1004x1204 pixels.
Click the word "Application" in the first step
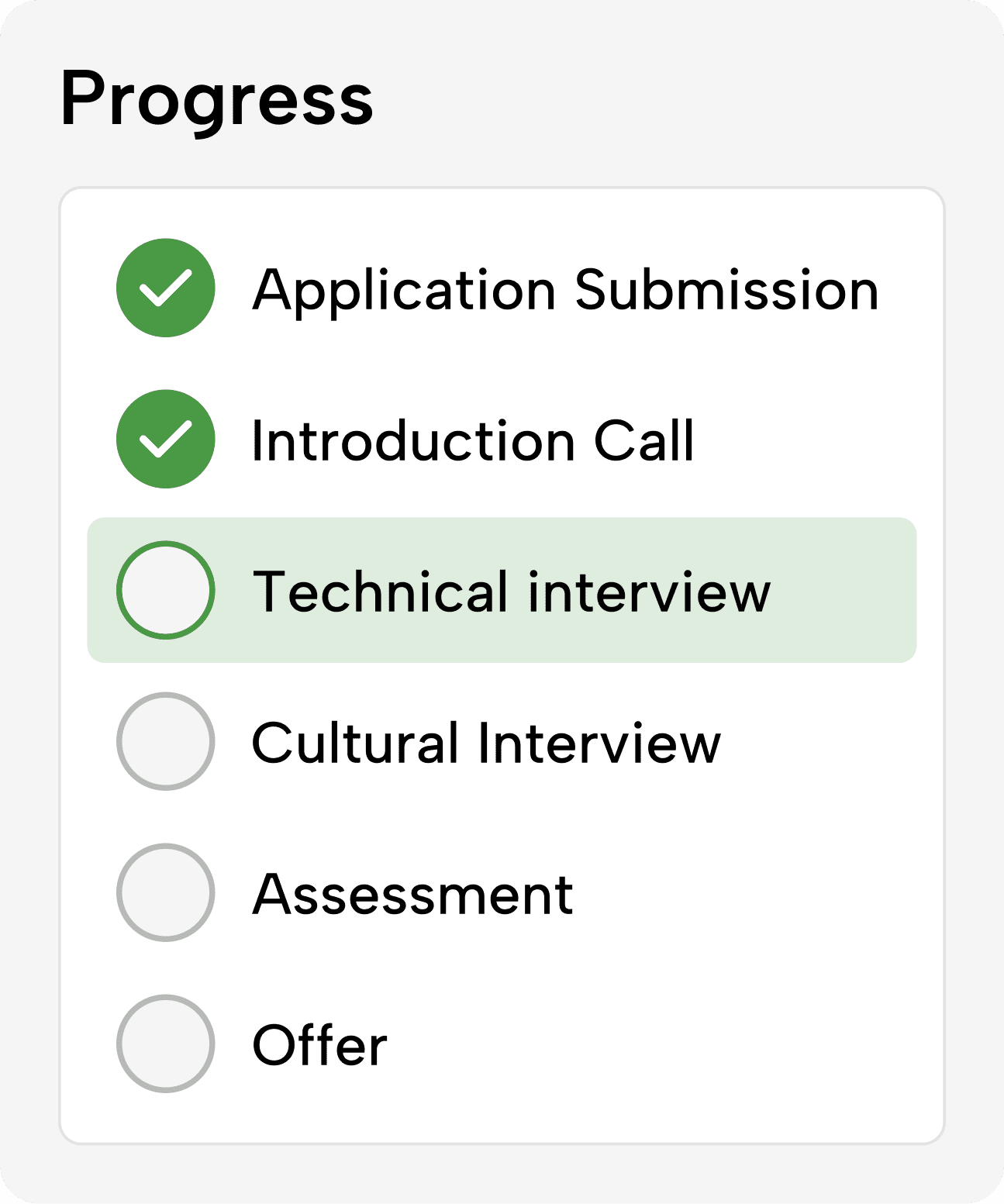404,291
